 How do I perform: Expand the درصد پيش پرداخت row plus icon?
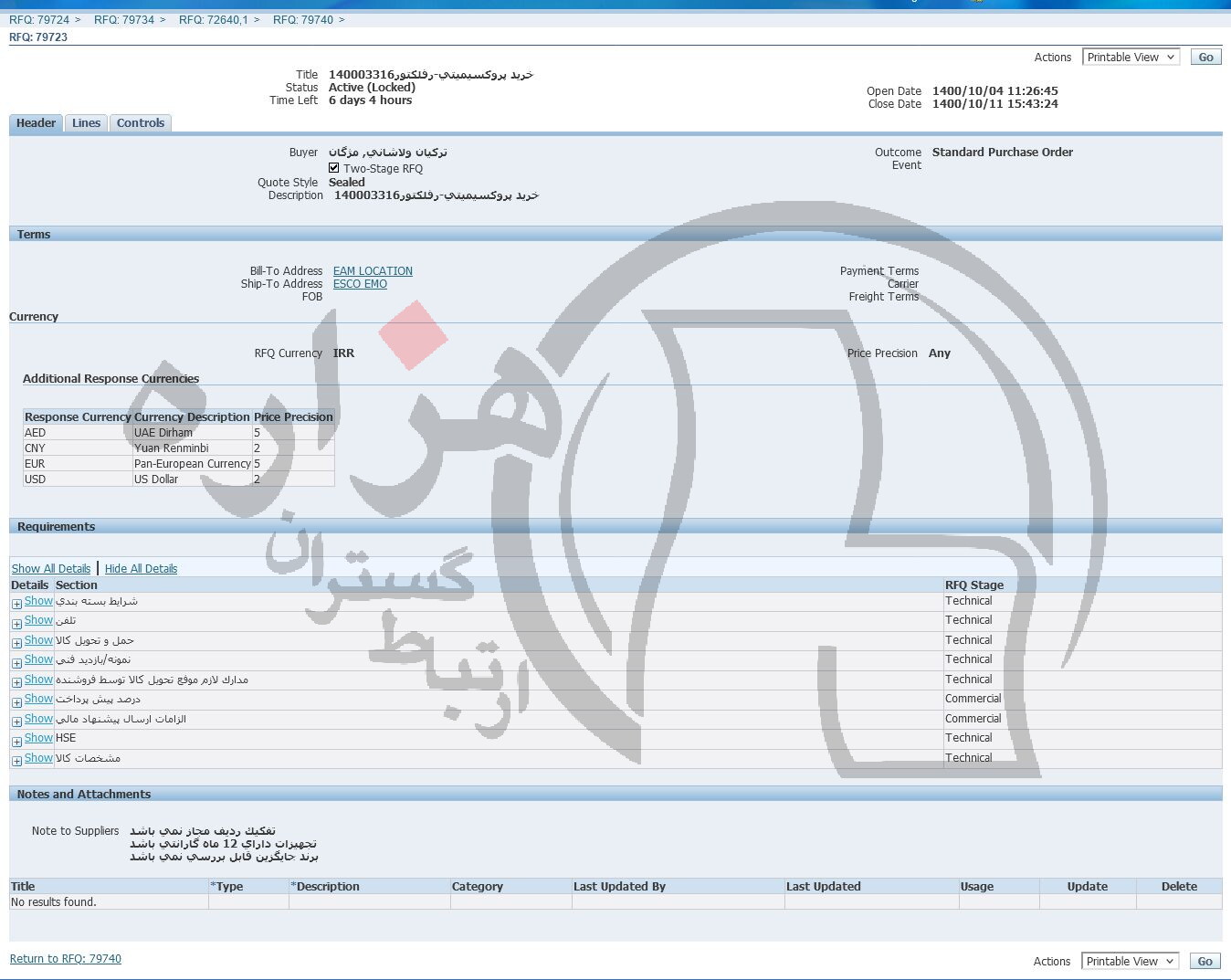(x=16, y=702)
